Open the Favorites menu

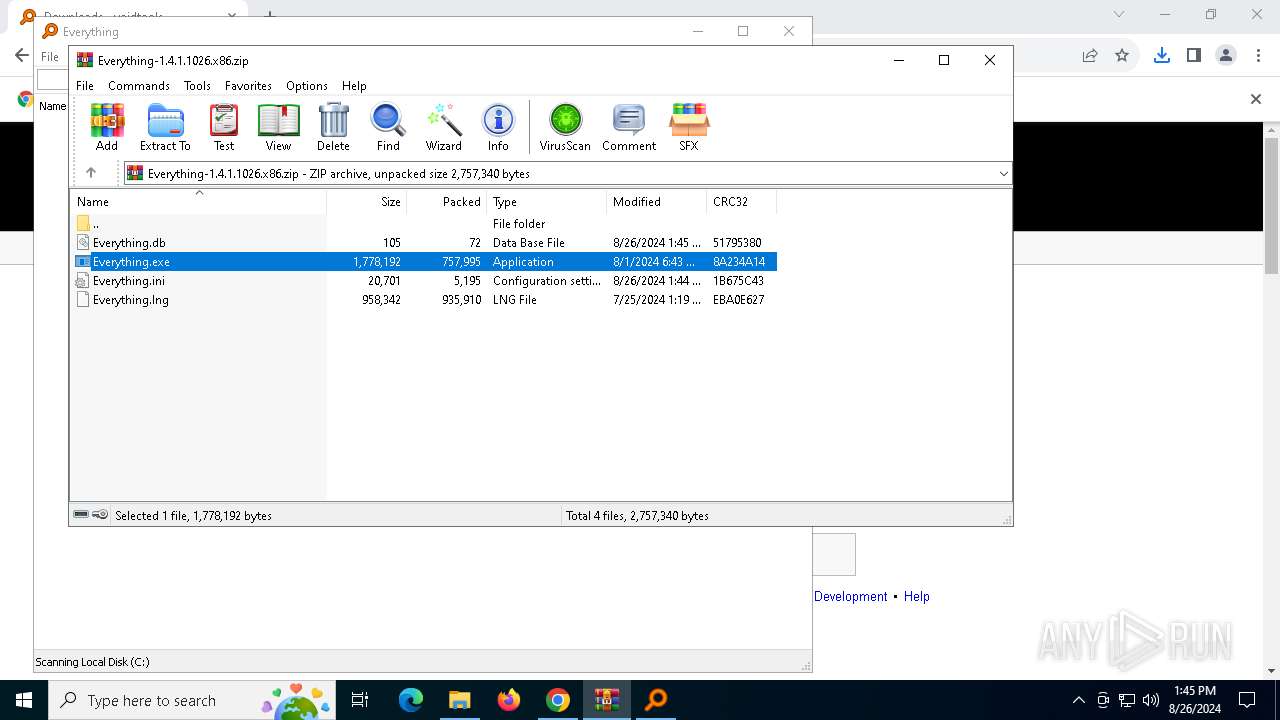click(248, 86)
